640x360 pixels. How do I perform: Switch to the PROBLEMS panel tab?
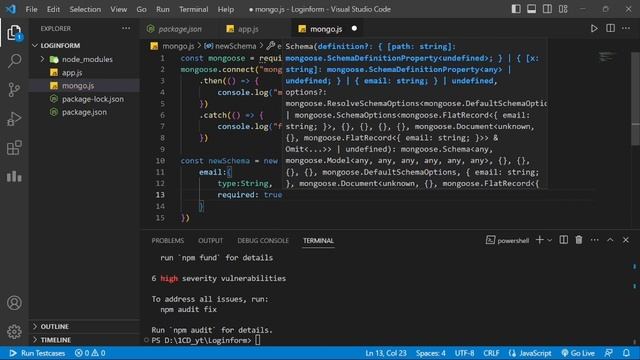[168, 240]
